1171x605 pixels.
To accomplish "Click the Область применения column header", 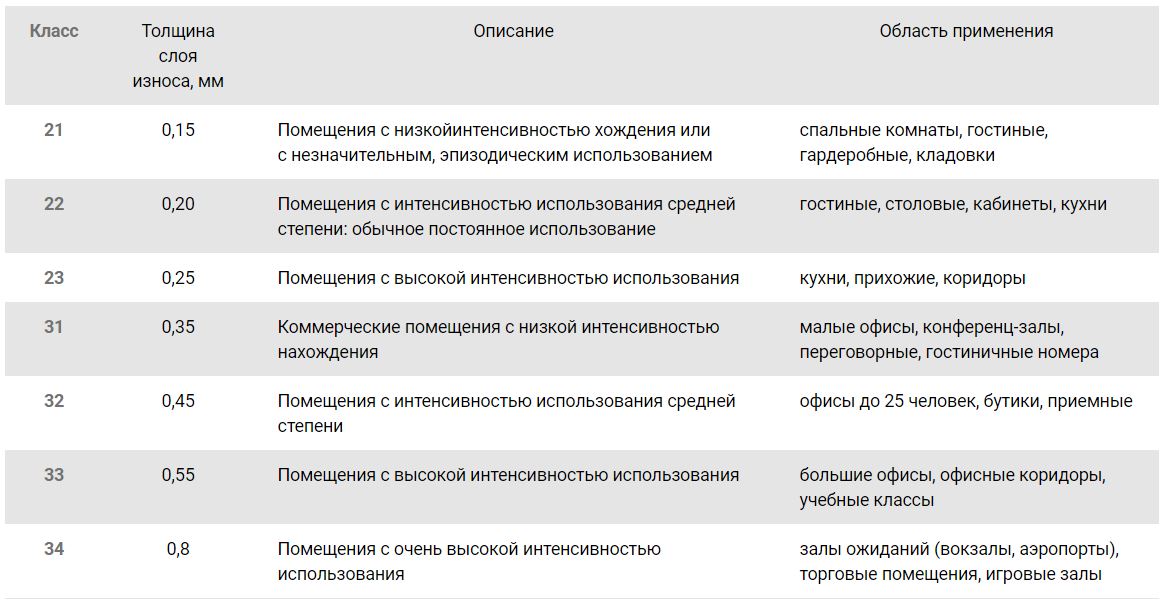I will click(966, 31).
